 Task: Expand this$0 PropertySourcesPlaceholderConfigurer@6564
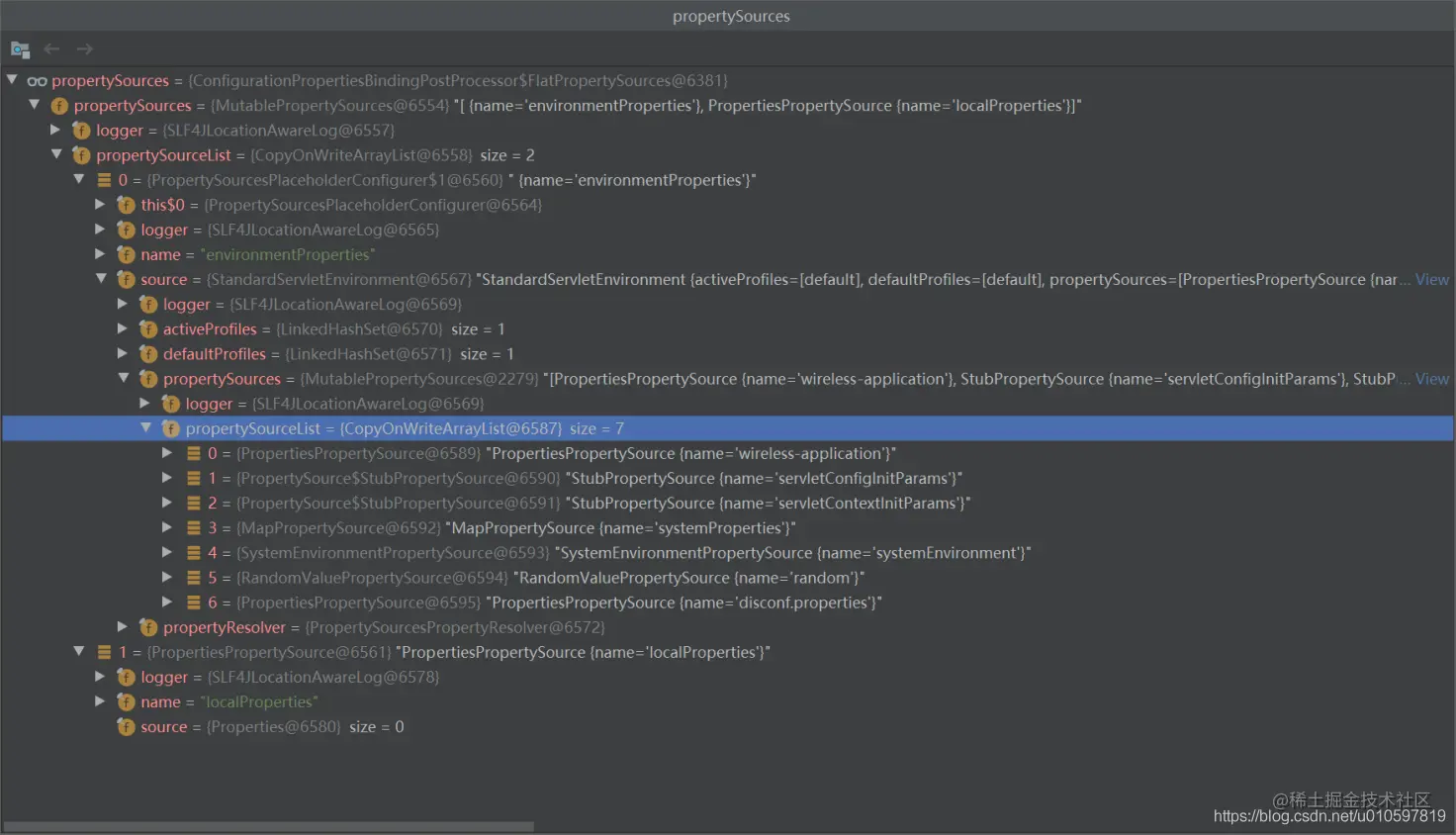click(100, 204)
